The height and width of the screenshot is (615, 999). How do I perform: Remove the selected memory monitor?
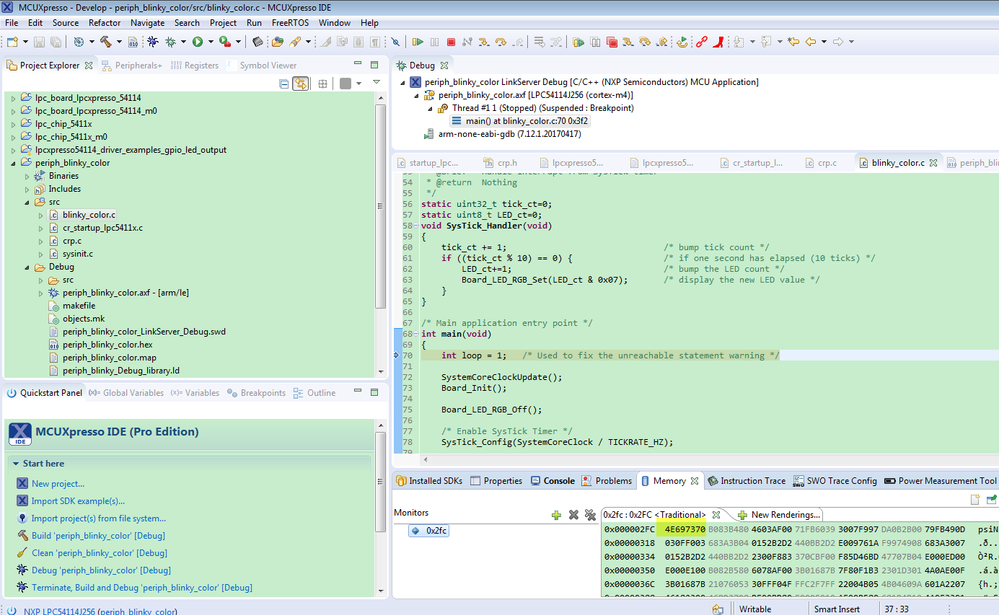[573, 514]
